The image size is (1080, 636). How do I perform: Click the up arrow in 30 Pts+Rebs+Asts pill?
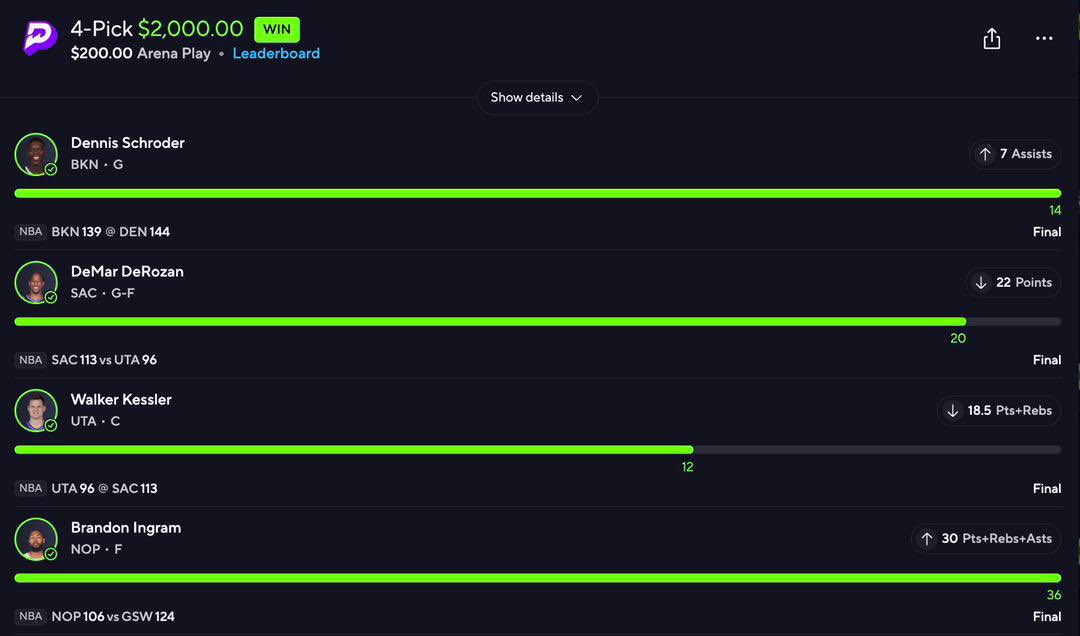927,539
